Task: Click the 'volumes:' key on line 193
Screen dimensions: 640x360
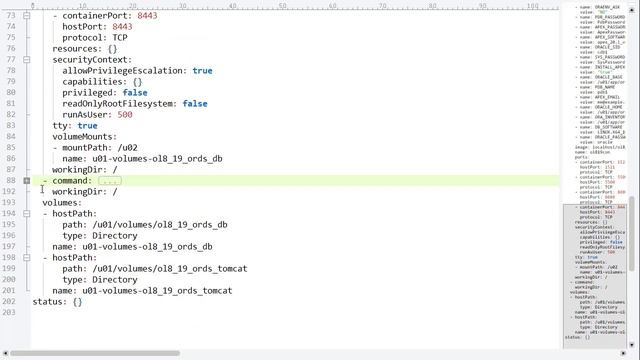Action: click(62, 202)
